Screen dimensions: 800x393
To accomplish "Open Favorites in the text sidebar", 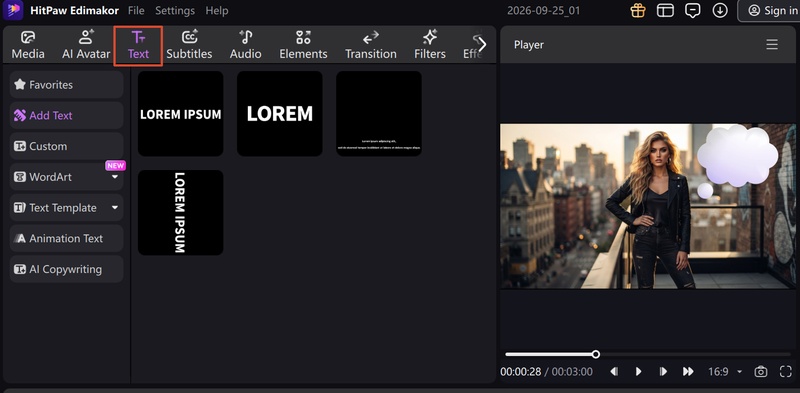I will [66, 85].
